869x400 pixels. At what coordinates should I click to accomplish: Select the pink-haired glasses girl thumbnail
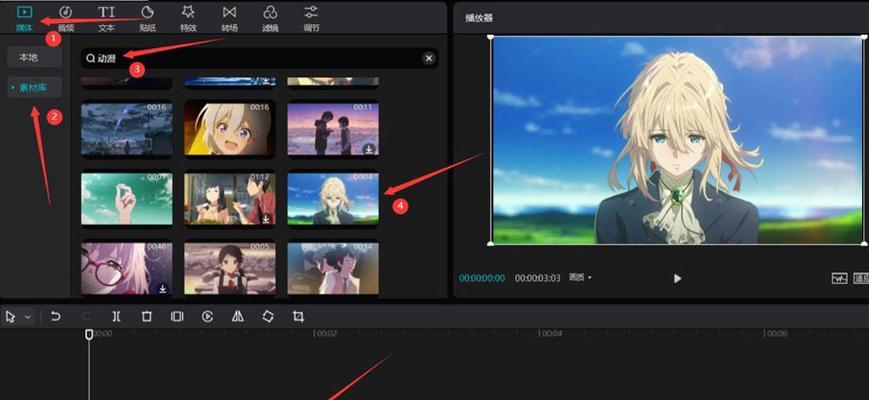pos(127,269)
